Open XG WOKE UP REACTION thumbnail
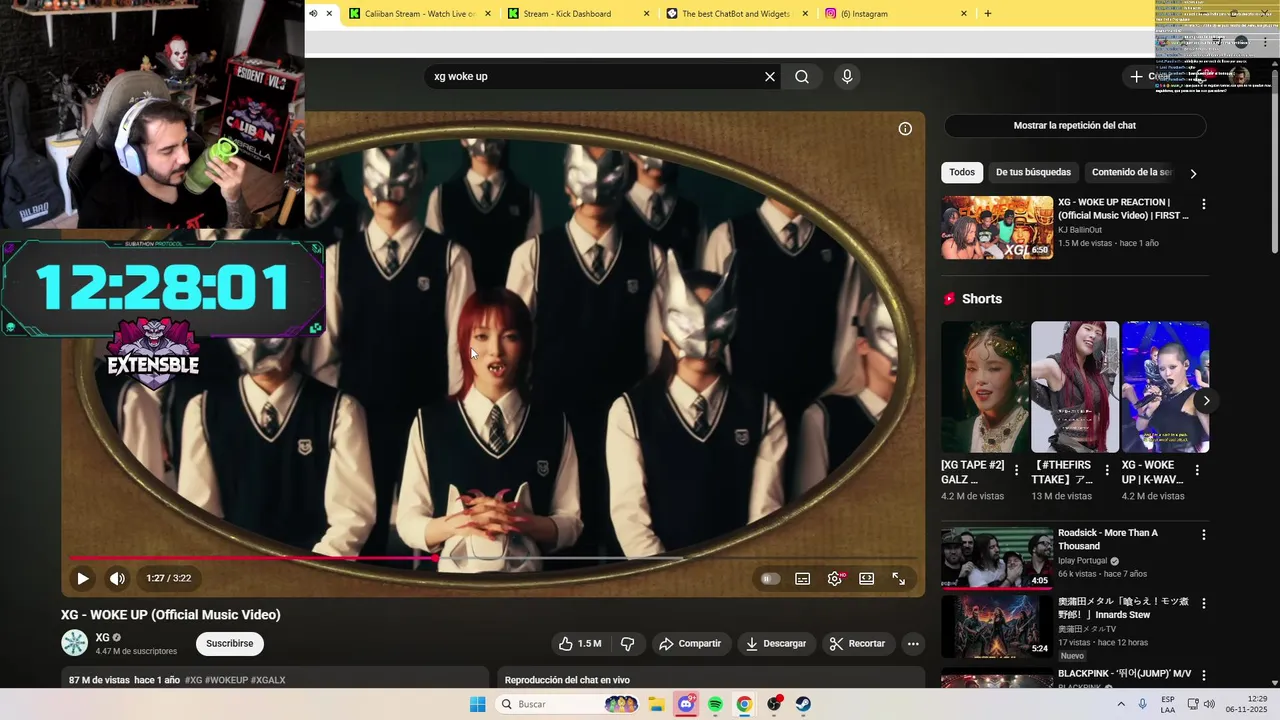This screenshot has height=720, width=1280. 997,227
